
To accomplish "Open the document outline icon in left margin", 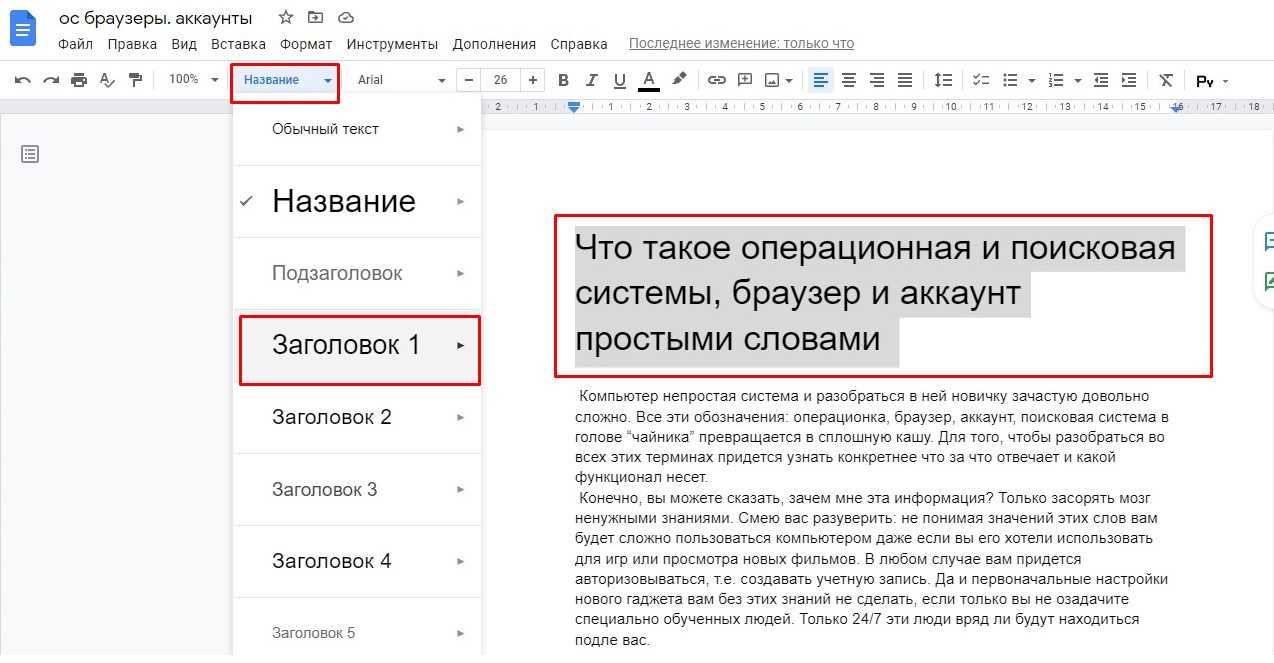I will (x=30, y=154).
